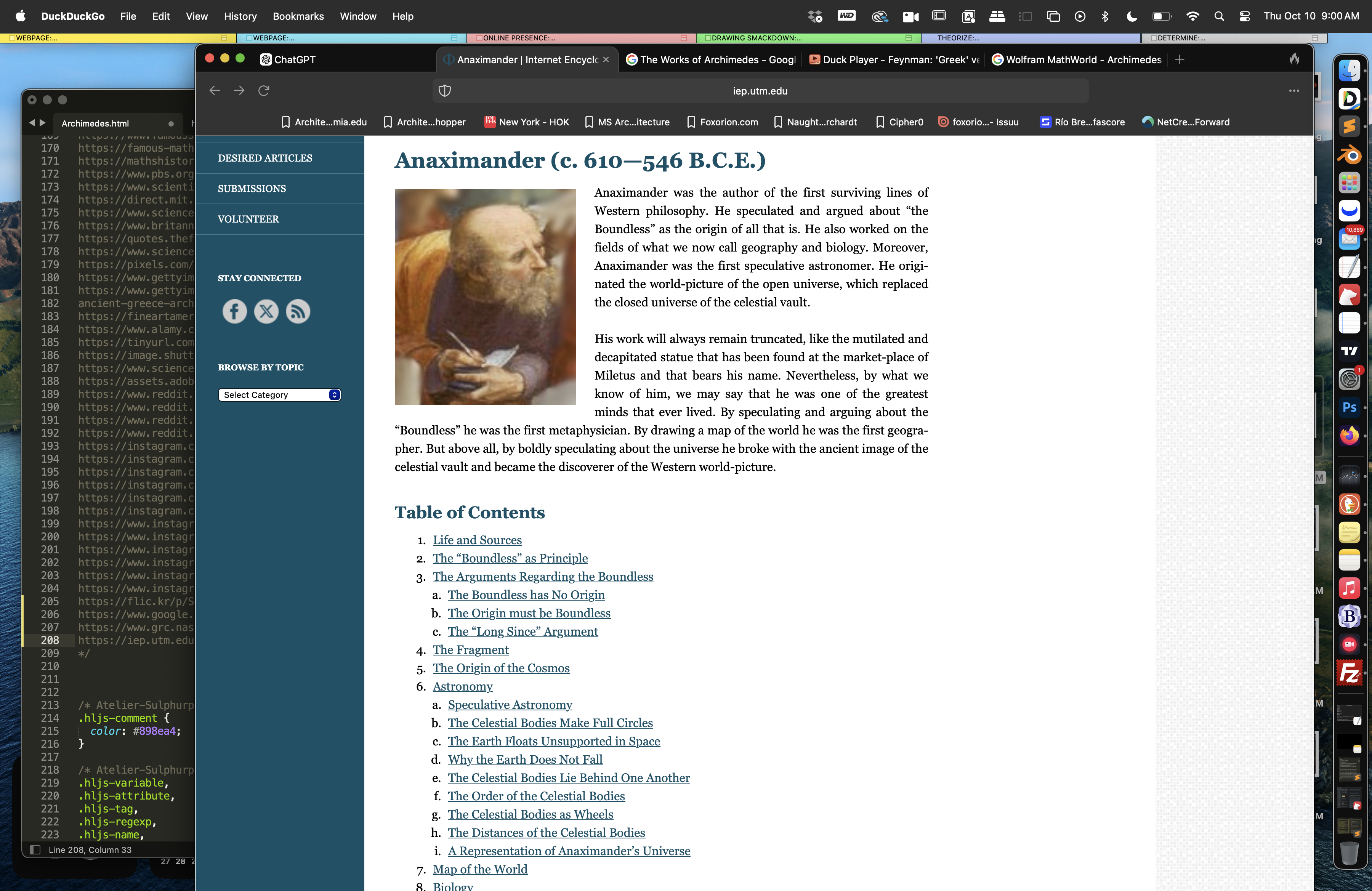Open The Fragment contents link
This screenshot has width=1372, height=891.
point(471,649)
